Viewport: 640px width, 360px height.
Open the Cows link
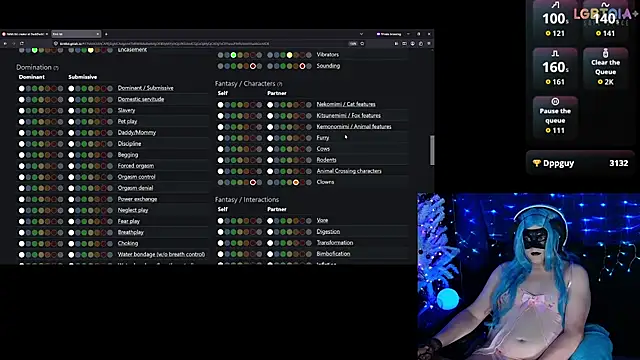[x=323, y=149]
